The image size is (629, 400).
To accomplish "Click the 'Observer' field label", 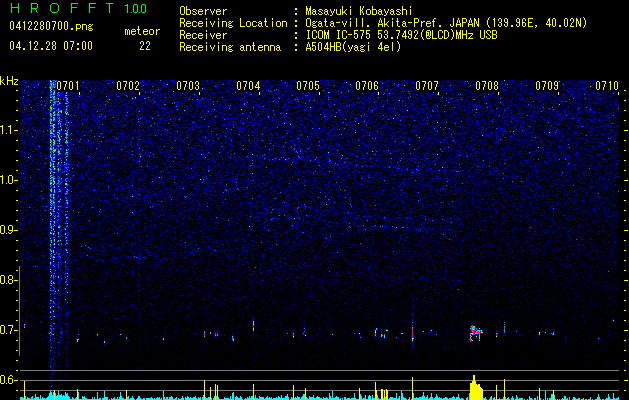I will (203, 11).
